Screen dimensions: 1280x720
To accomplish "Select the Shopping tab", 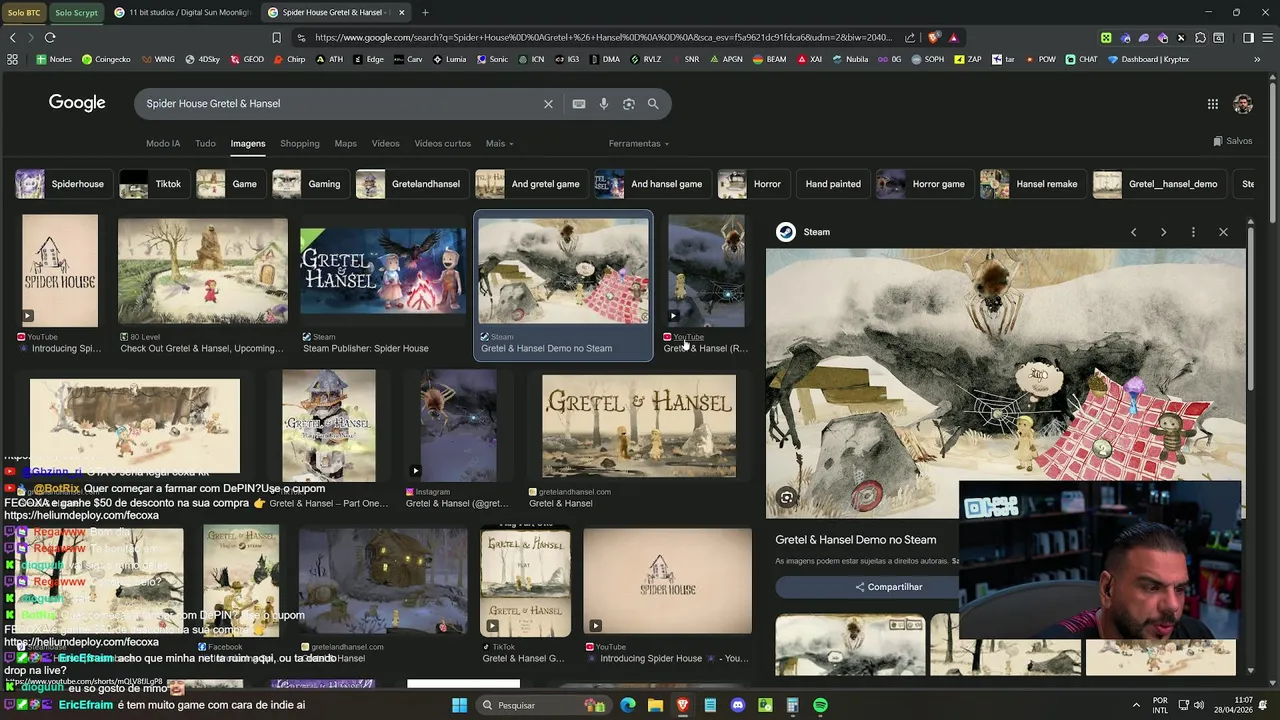I will [300, 143].
